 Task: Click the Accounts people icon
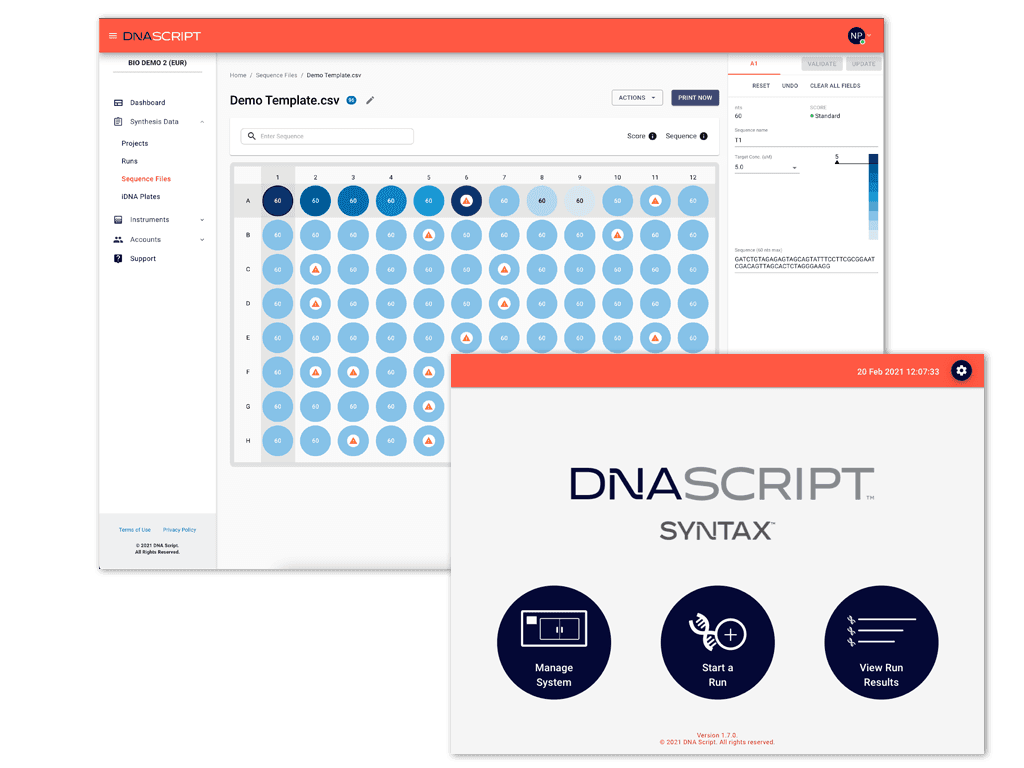click(x=118, y=240)
